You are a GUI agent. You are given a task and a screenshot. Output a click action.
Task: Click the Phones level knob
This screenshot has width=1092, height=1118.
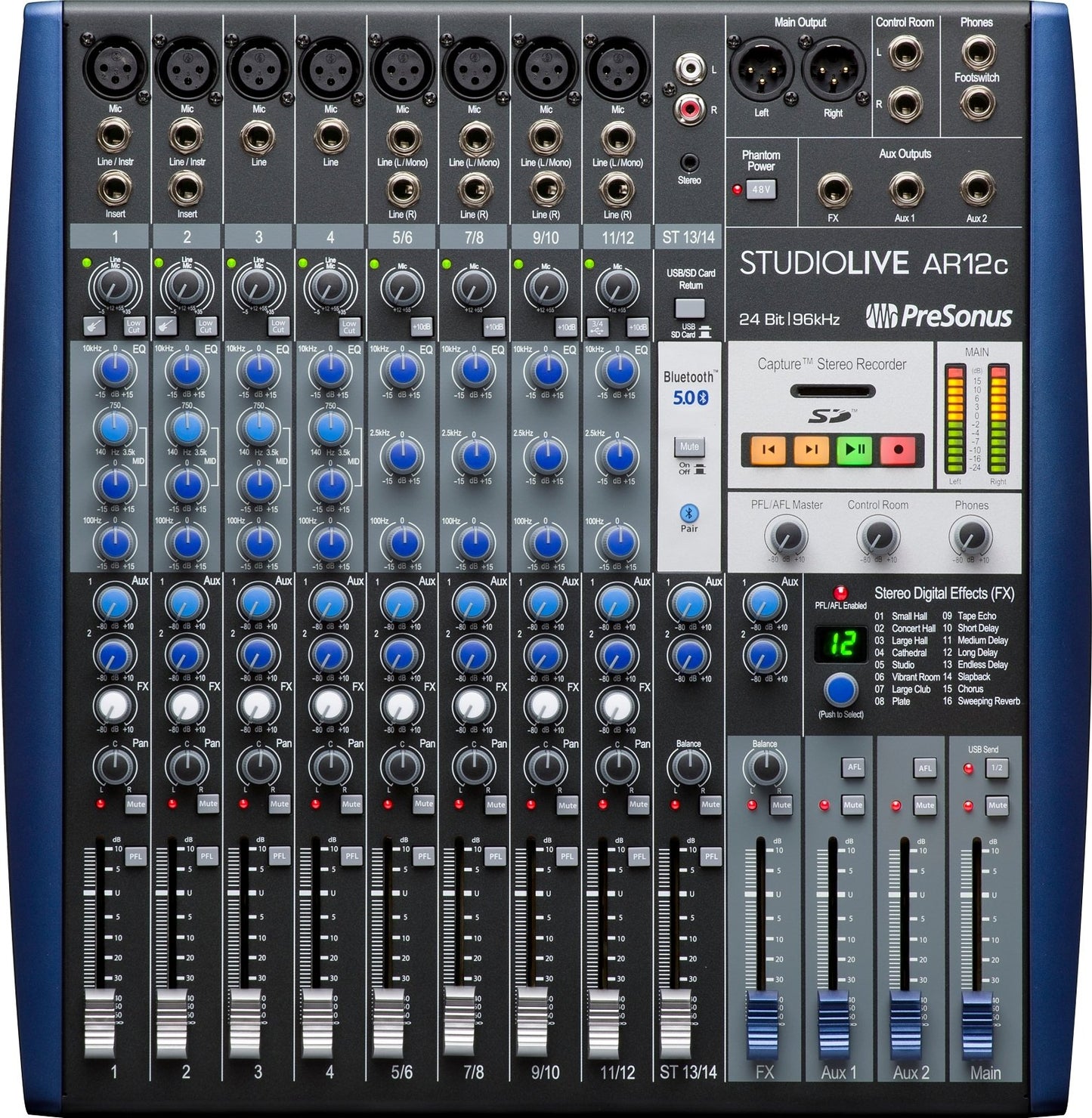971,538
